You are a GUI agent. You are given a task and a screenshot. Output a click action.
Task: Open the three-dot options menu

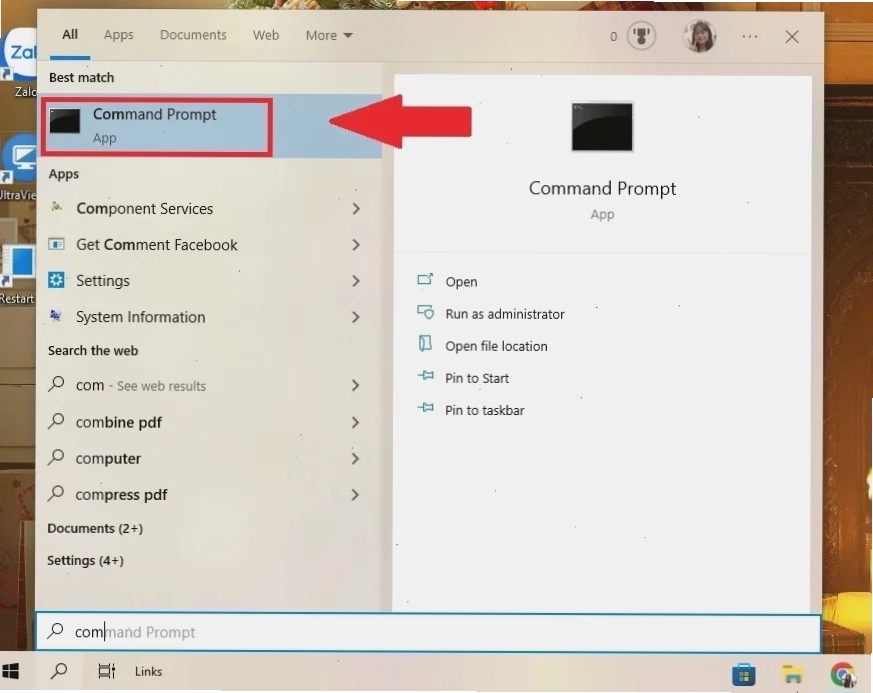point(749,37)
